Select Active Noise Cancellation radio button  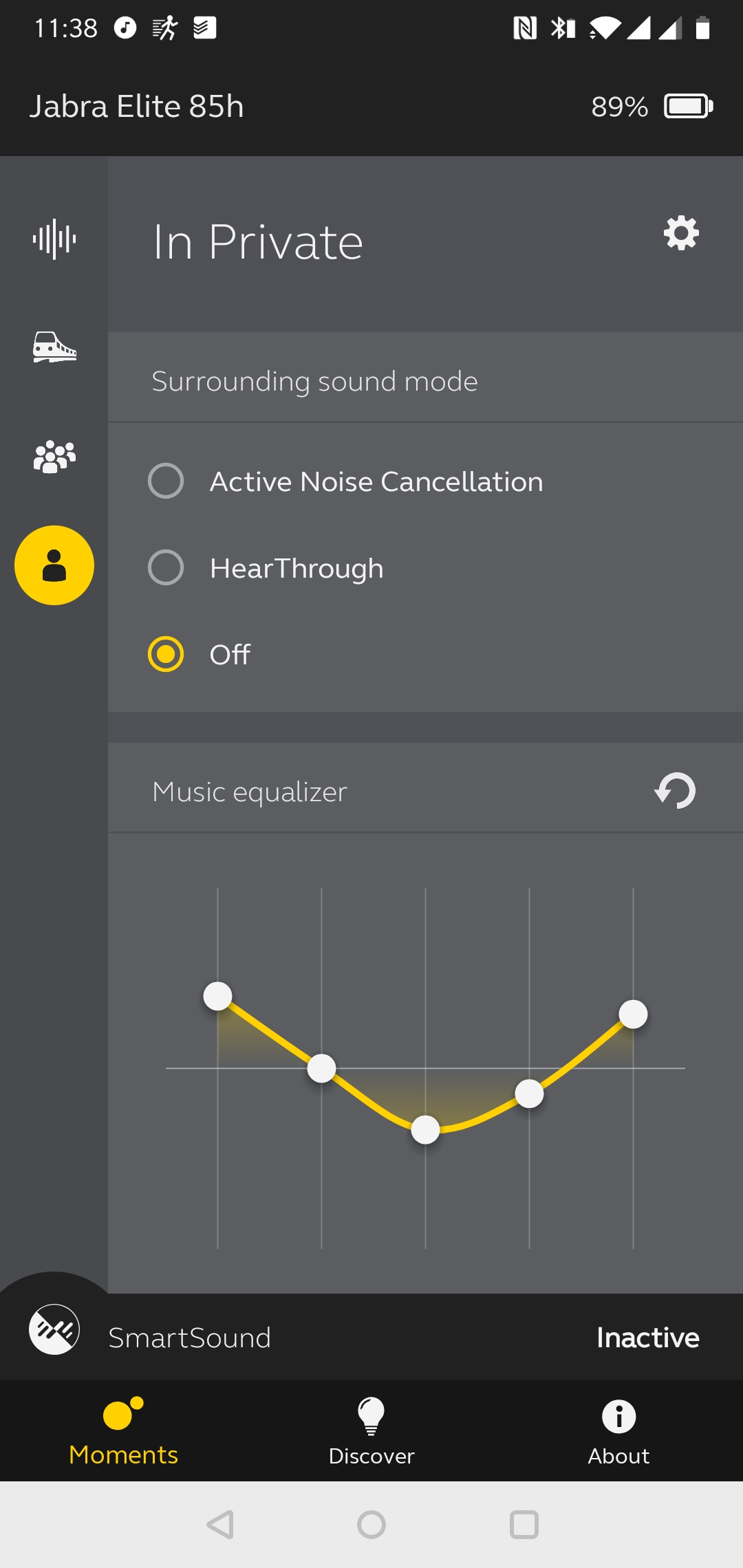[x=166, y=481]
